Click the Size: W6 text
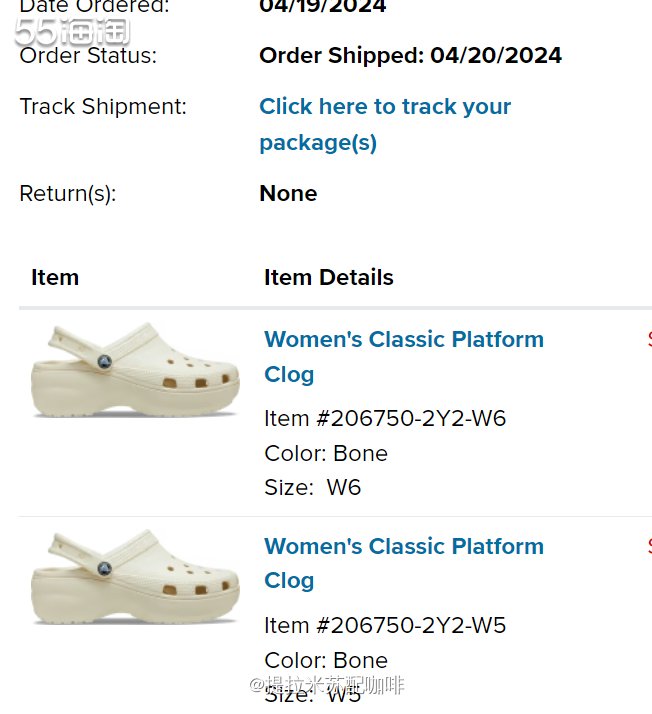652x714 pixels. (312, 487)
